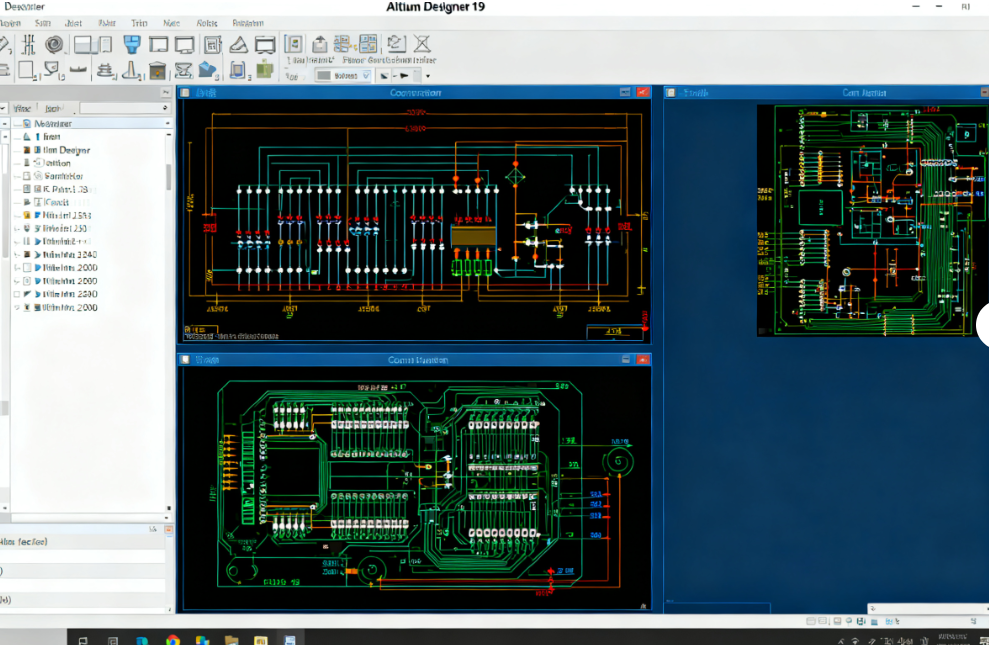Open the last menu in the menu bar
Image resolution: width=989 pixels, height=645 pixels.
(248, 22)
